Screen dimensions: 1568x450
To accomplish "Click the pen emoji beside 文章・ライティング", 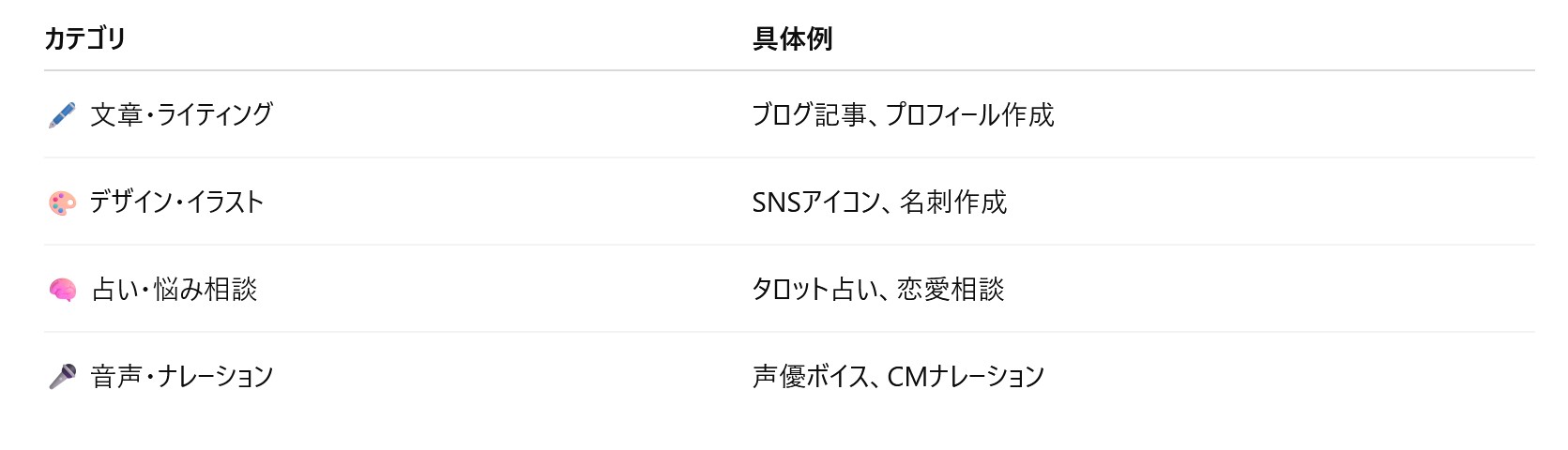I will [x=62, y=115].
